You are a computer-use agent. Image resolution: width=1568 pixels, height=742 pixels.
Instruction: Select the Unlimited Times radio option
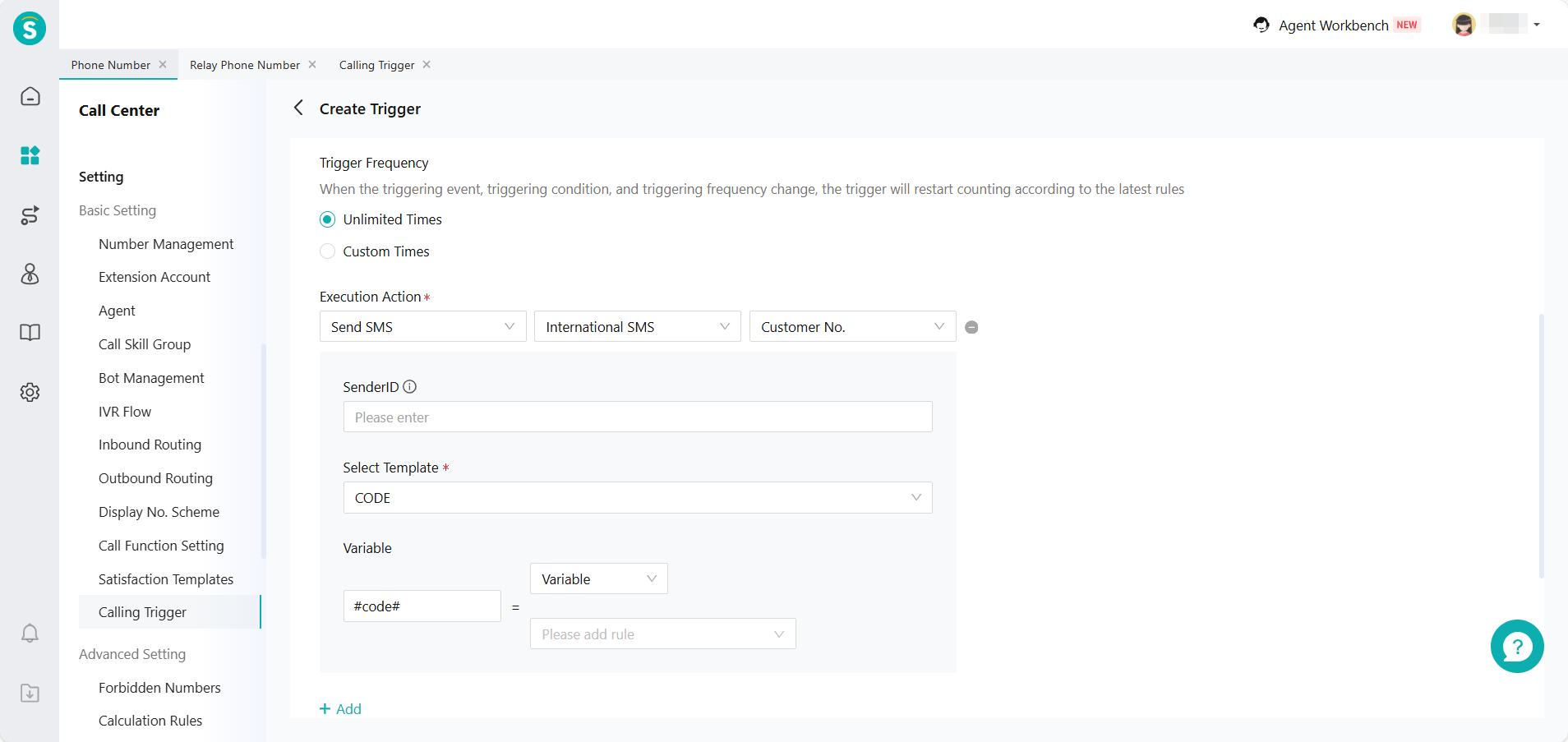click(x=328, y=219)
